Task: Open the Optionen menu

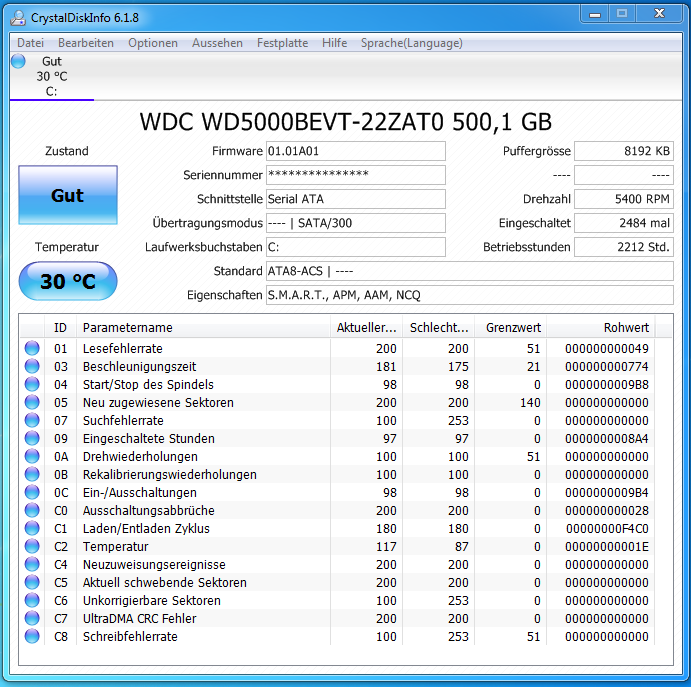Action: (153, 43)
